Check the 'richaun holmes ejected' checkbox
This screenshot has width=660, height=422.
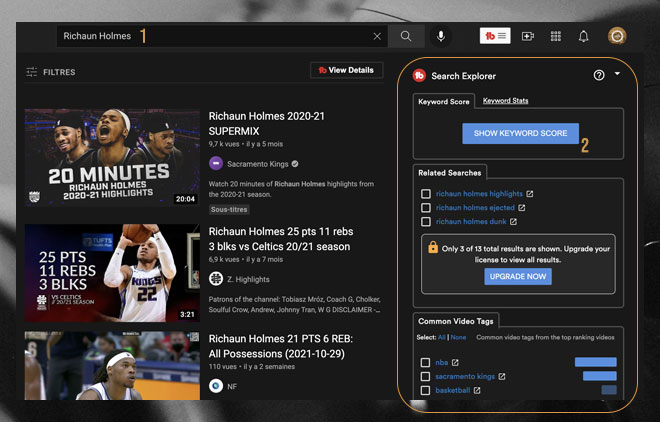(x=426, y=208)
